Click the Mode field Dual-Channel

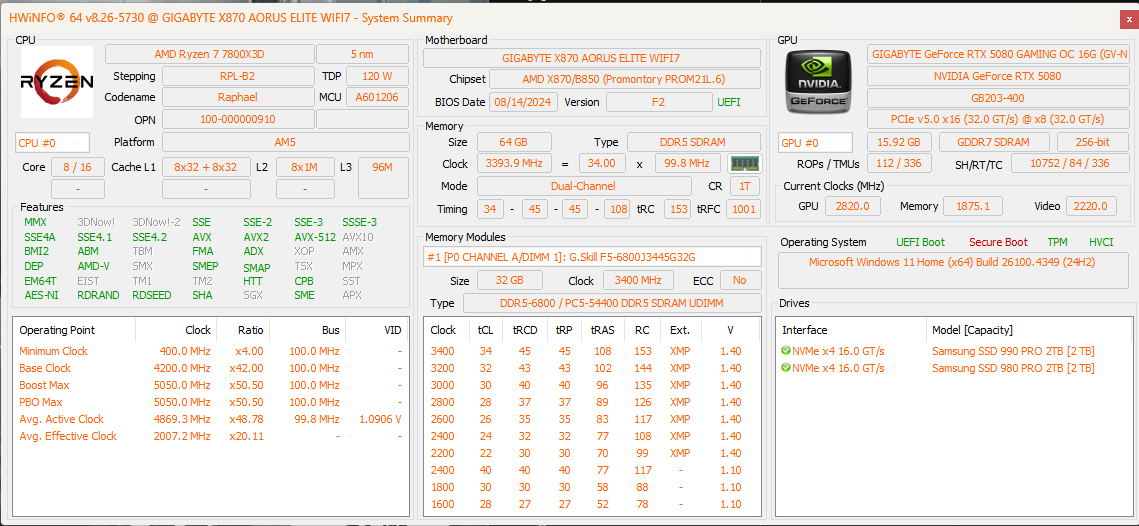click(x=583, y=187)
